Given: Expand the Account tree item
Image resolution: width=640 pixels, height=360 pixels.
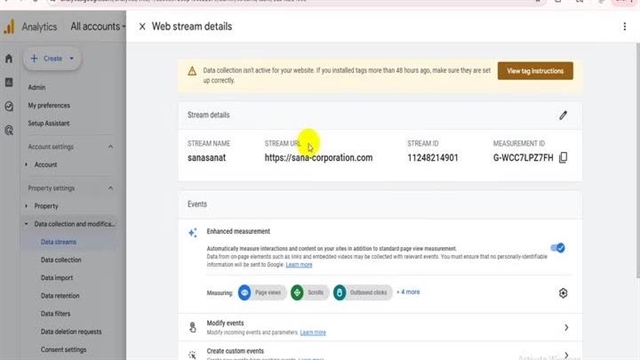Looking at the screenshot, I should click(26, 164).
